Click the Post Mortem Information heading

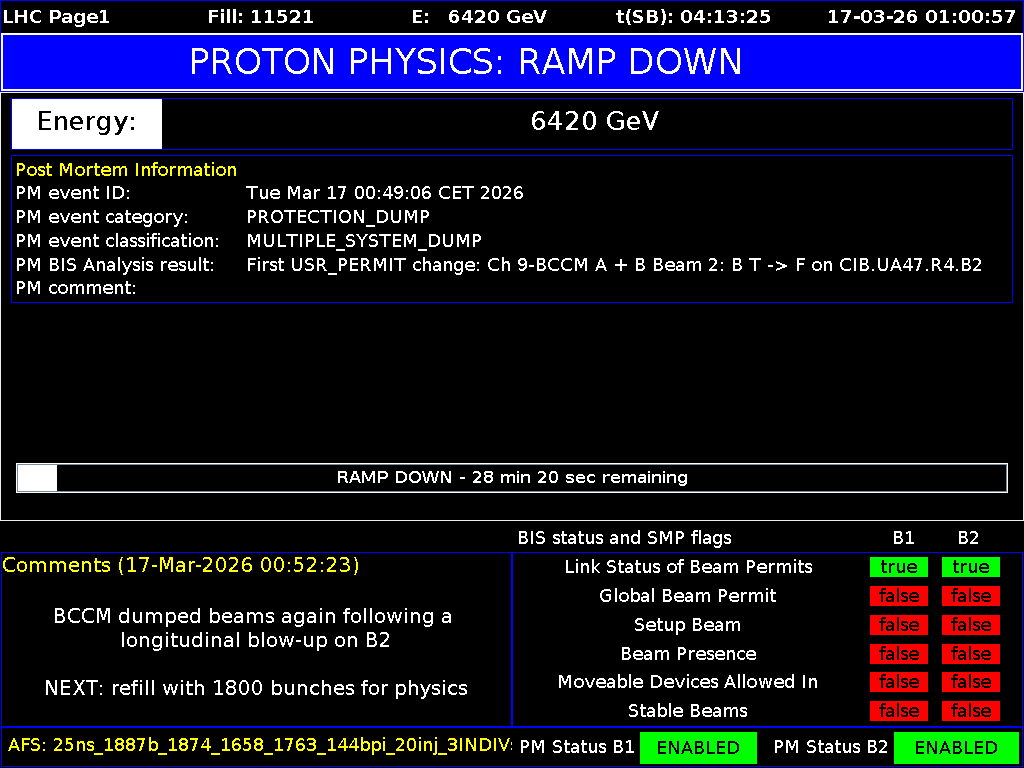click(x=126, y=169)
